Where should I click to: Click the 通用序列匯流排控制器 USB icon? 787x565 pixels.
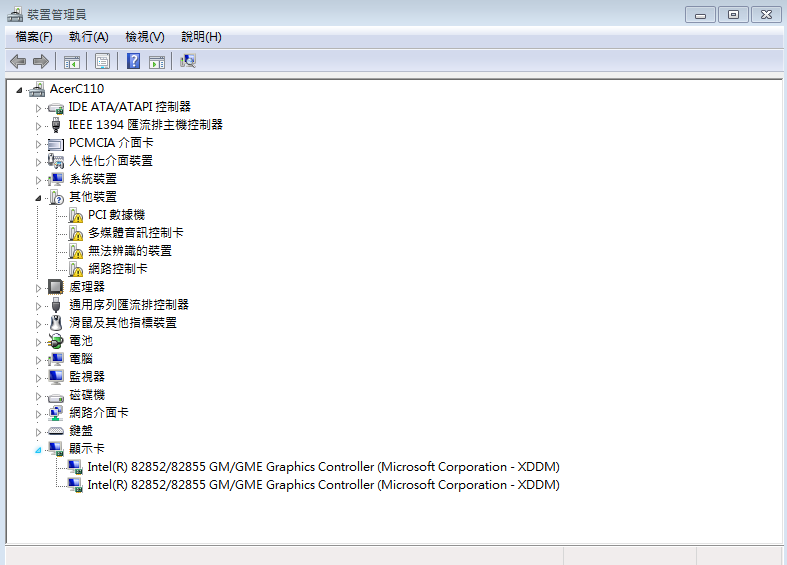56,305
